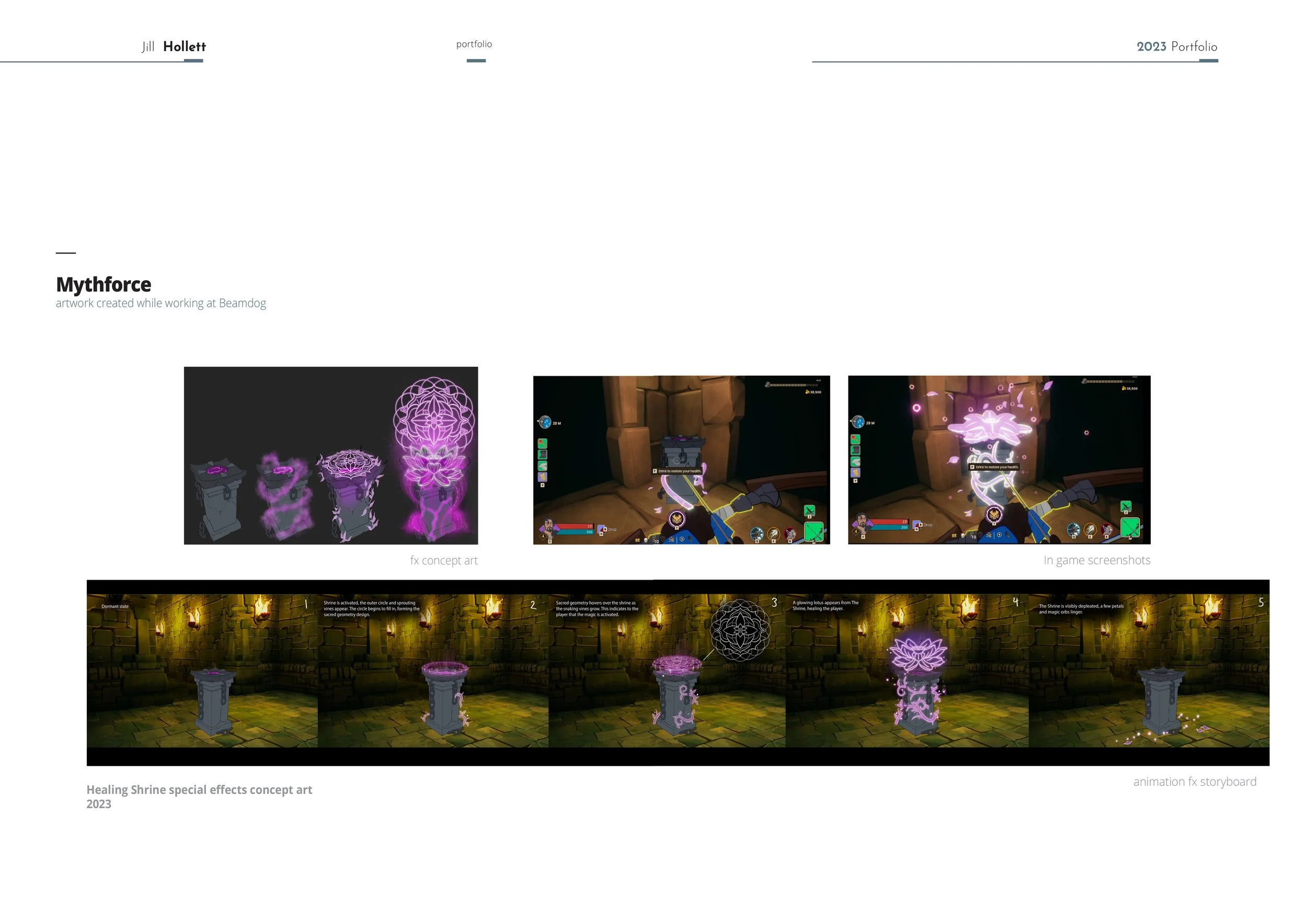Screen dimensions: 1307x924
Task: Open storyboard panel 5 showing the depleted shrine
Action: [x=1149, y=671]
